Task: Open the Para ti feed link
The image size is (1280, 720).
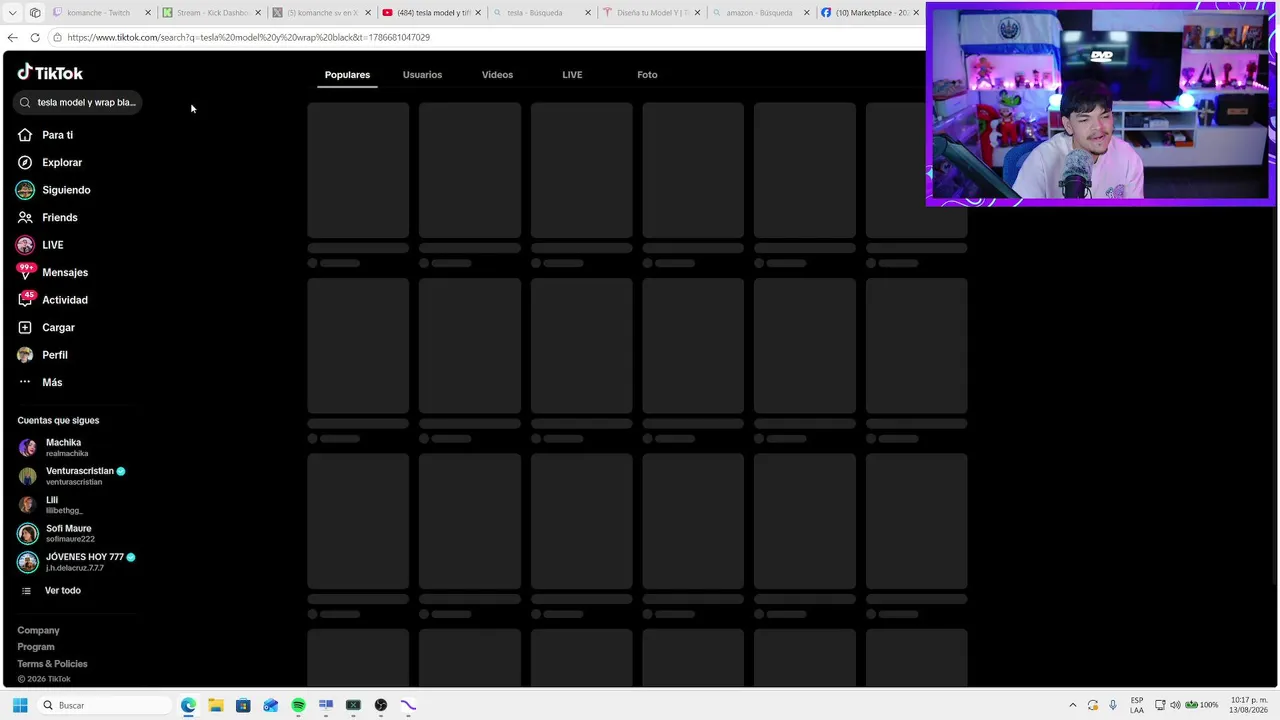Action: 57,135
